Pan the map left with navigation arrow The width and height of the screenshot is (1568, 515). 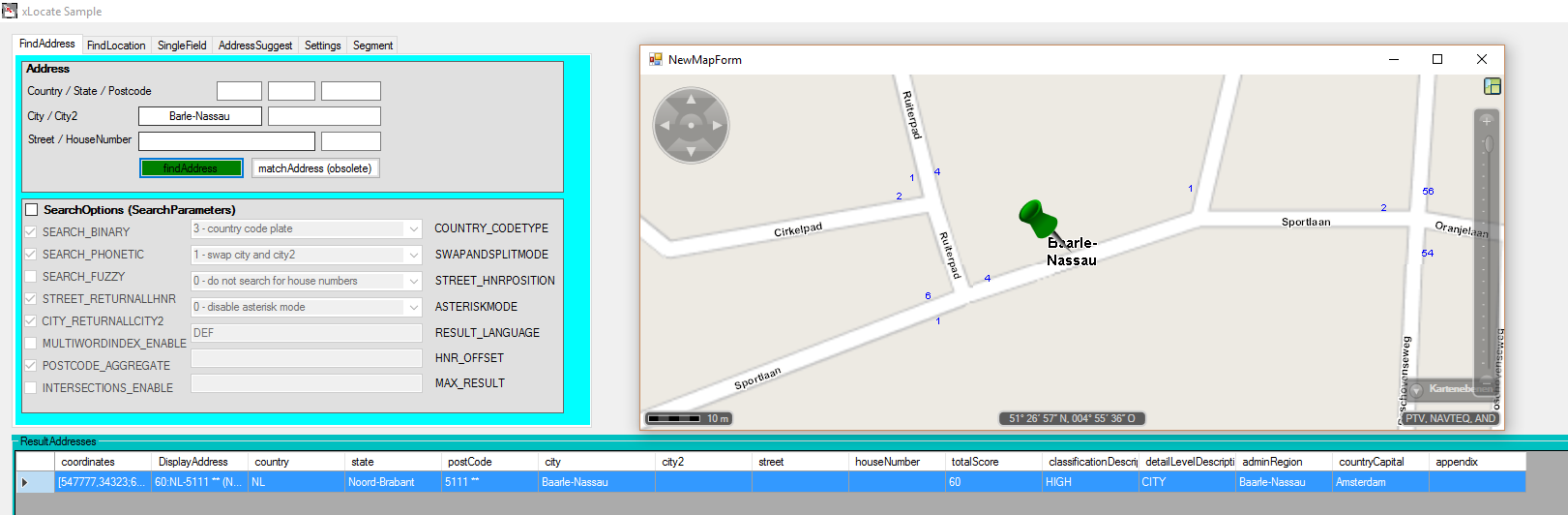tap(665, 125)
